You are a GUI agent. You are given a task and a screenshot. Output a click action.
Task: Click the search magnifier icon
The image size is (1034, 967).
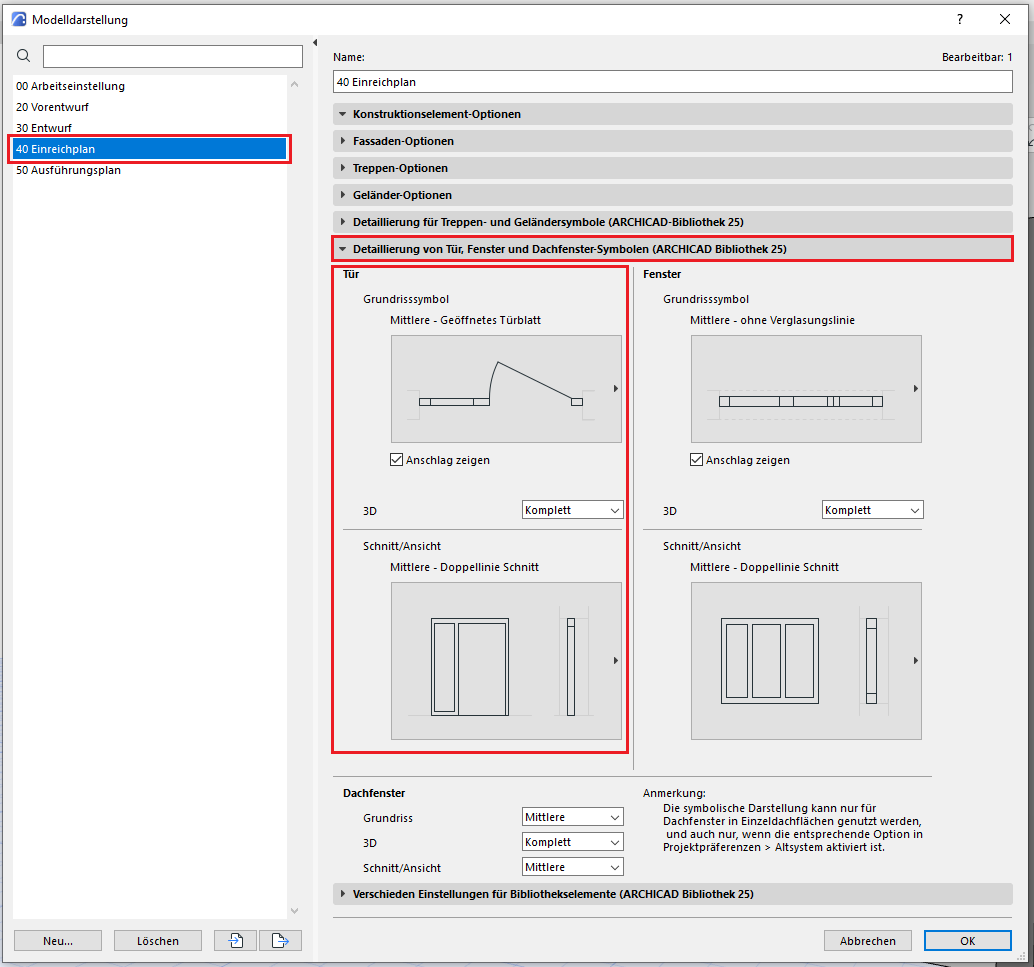(x=24, y=56)
